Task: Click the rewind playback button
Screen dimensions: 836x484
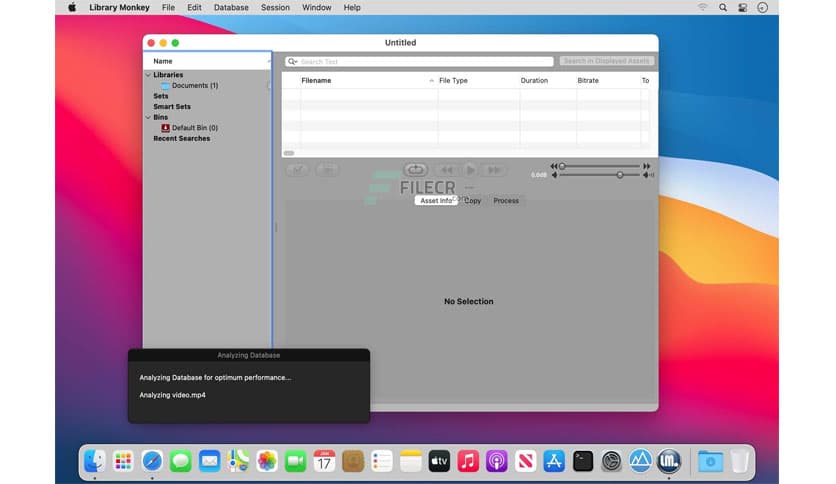Action: click(446, 170)
